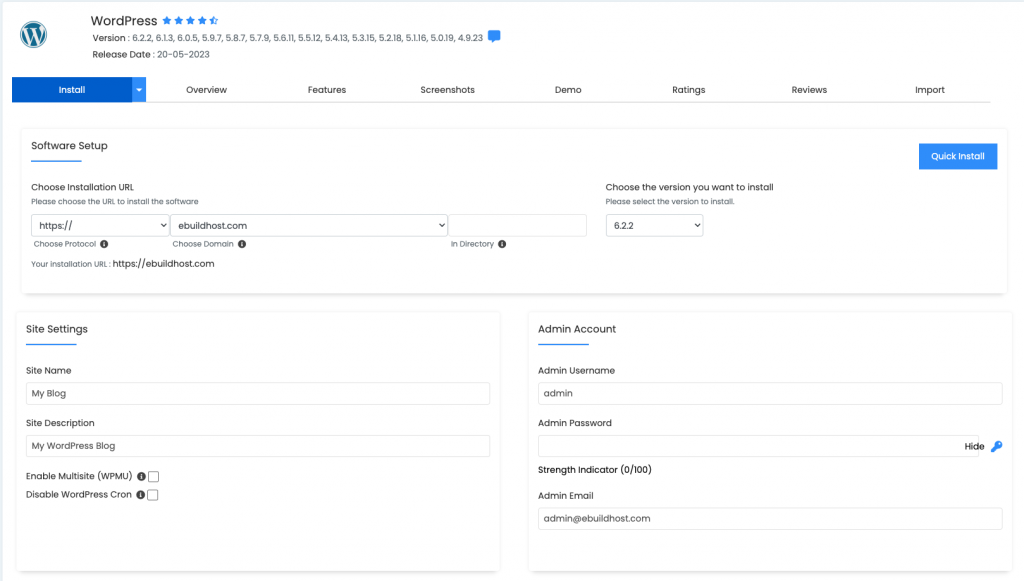Click the info icon beside Choose Domain
The image size is (1024, 581).
(x=242, y=244)
